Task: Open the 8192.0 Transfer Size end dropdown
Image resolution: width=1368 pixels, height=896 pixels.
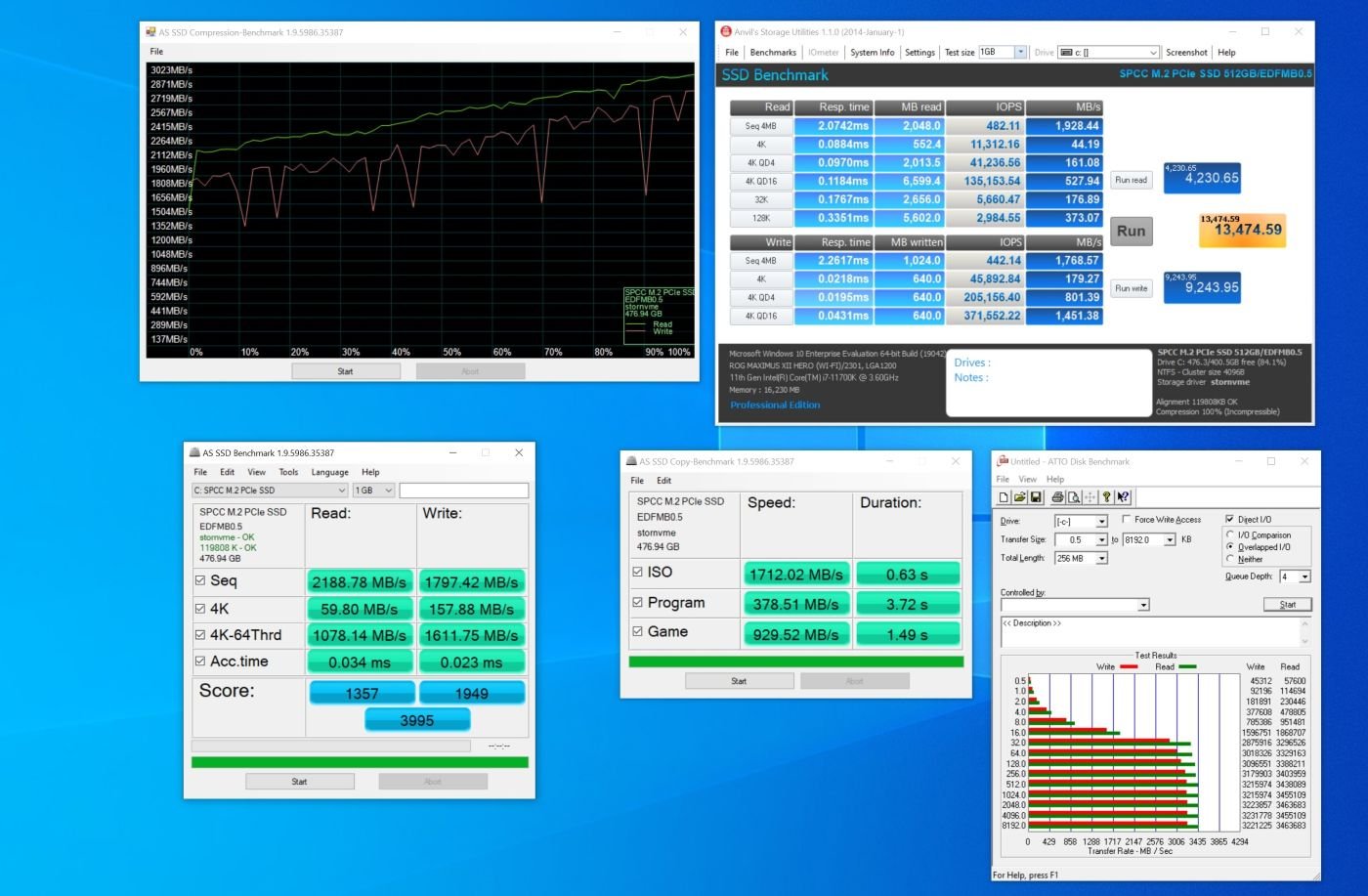Action: coord(1170,539)
